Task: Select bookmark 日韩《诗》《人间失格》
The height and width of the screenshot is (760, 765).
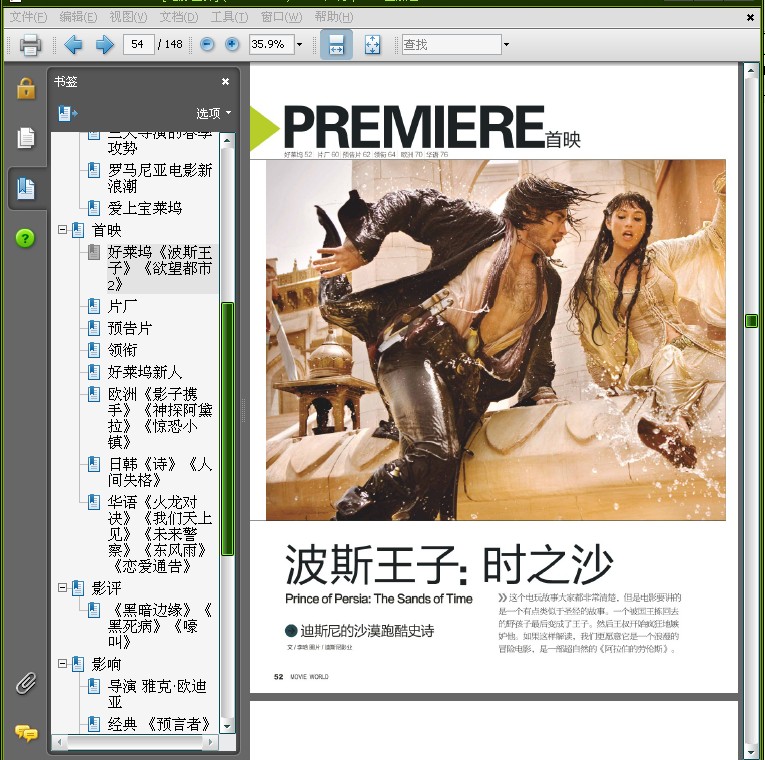Action: 160,472
